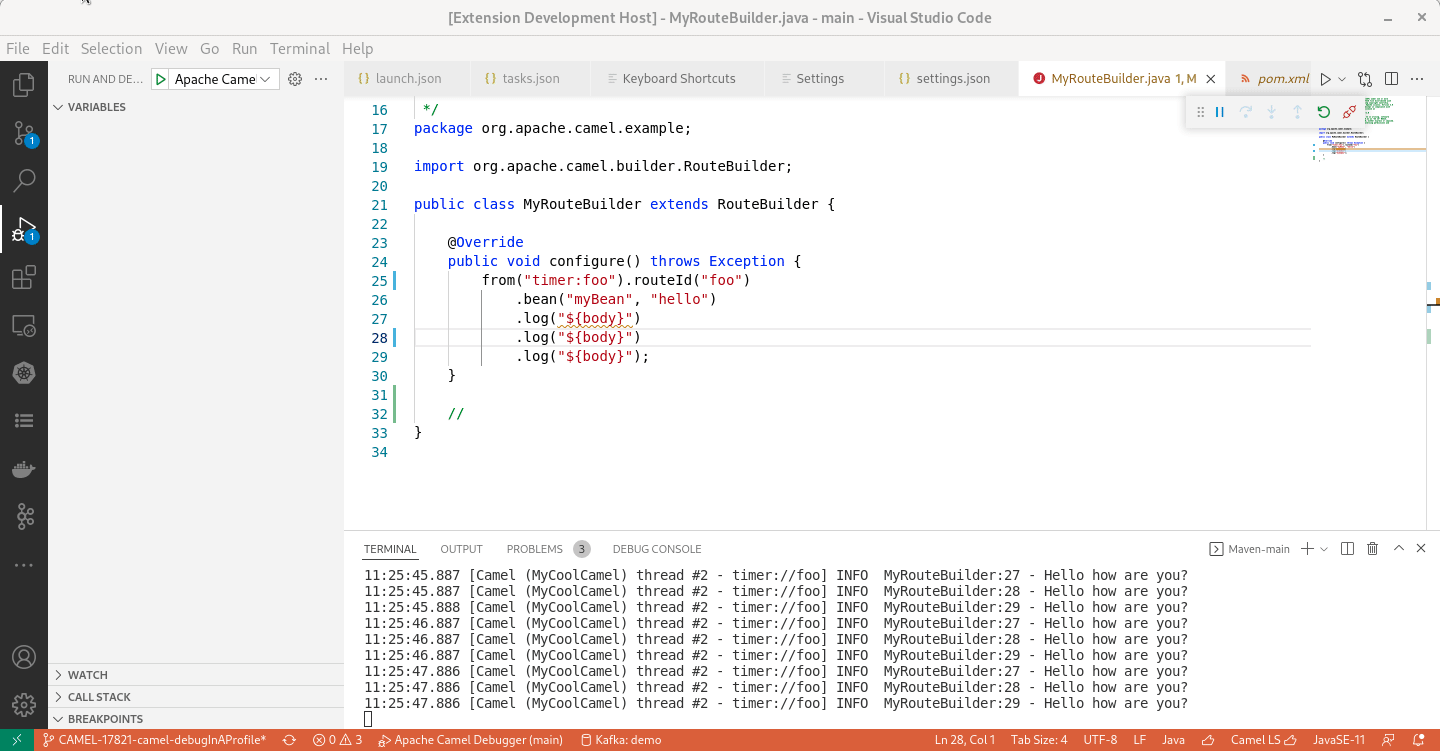Restart the debug session

(1323, 111)
